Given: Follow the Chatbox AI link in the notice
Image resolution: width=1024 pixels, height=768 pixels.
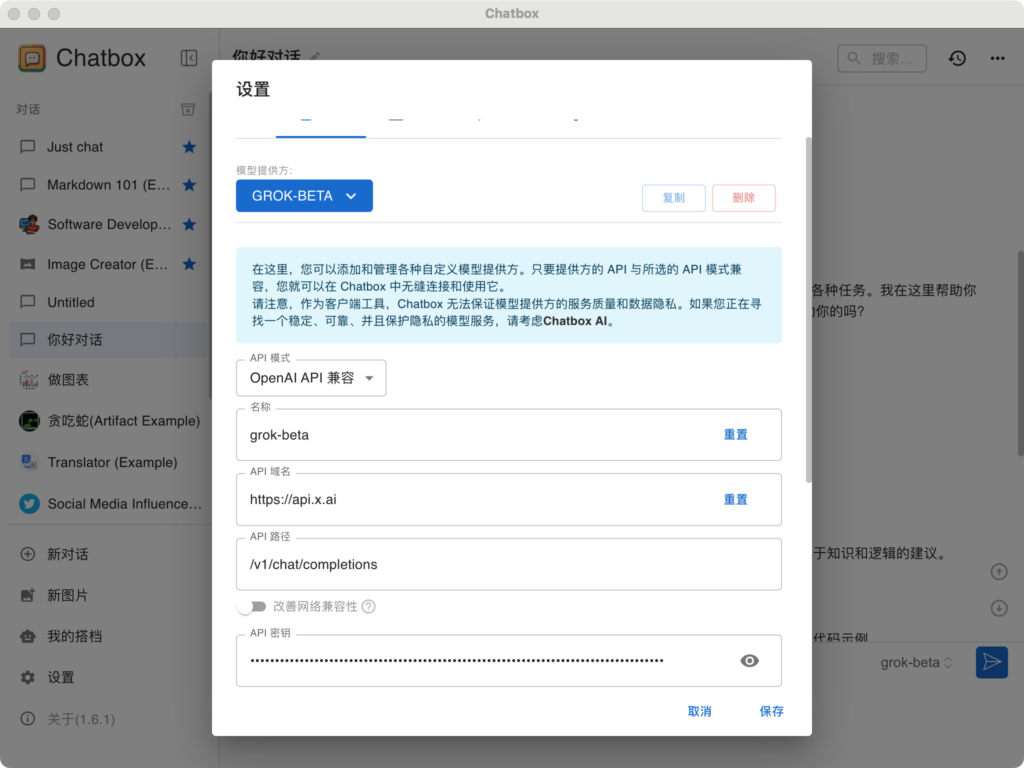Looking at the screenshot, I should coord(575,321).
